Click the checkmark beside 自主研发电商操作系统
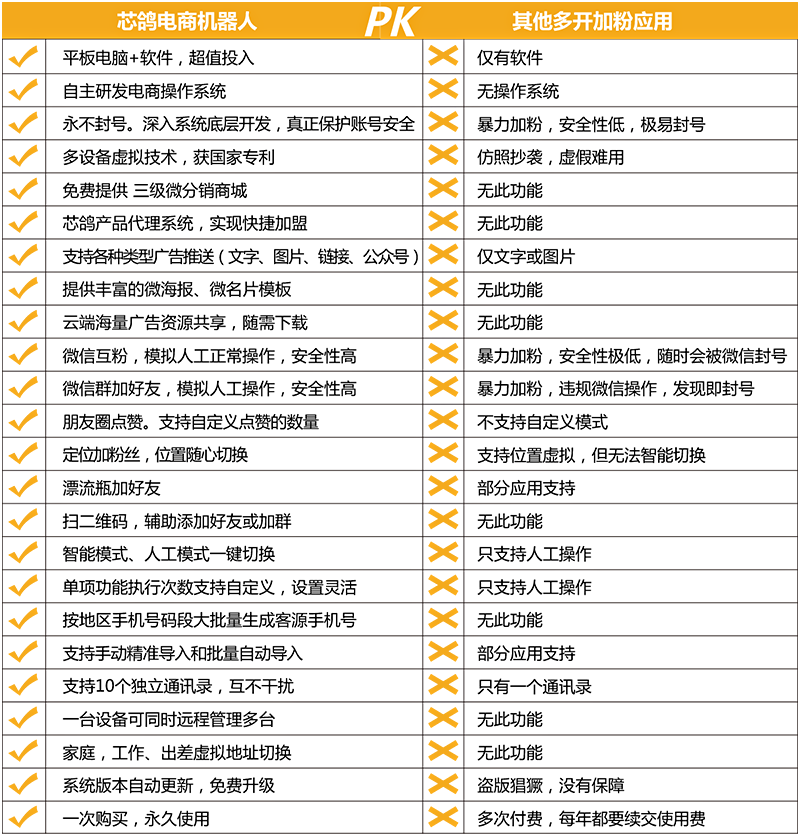This screenshot has width=800, height=837. [23, 90]
